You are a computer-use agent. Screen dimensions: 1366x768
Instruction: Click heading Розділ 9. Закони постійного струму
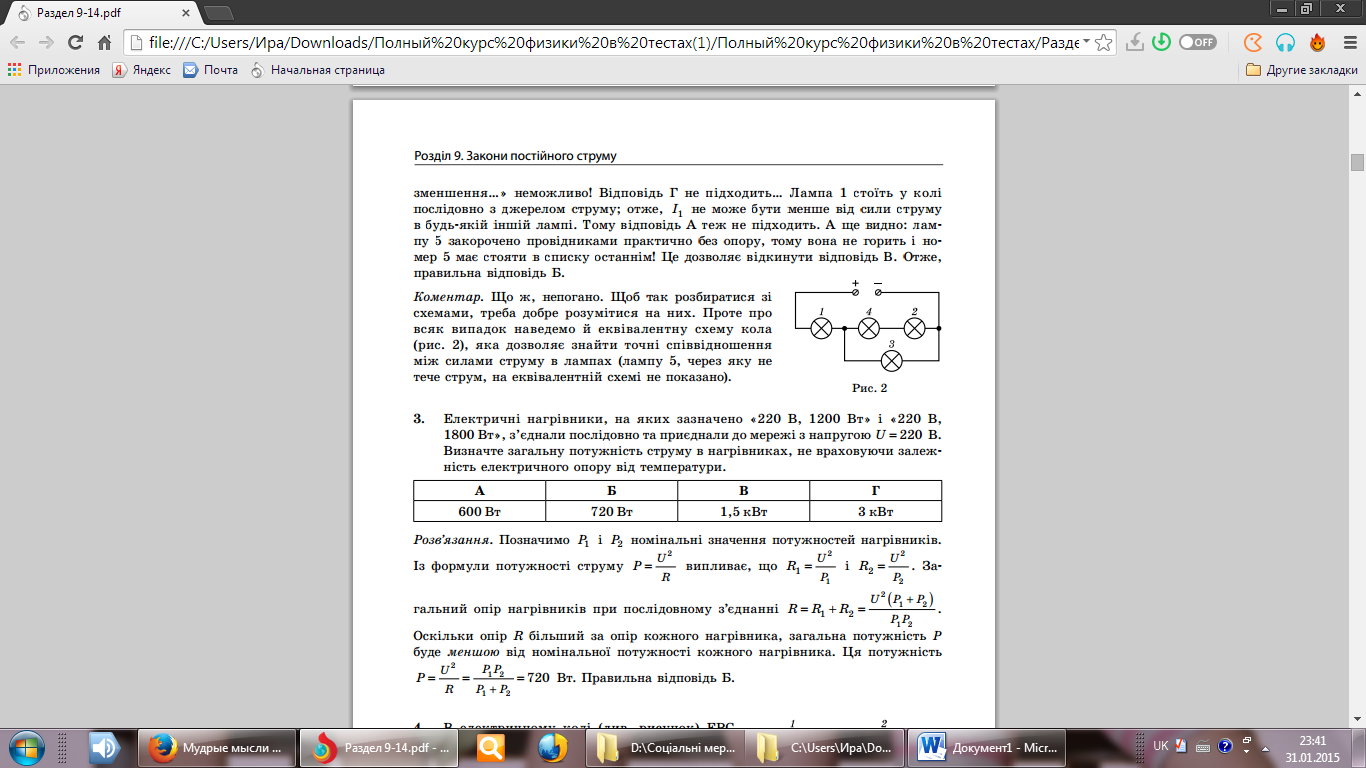click(x=515, y=156)
